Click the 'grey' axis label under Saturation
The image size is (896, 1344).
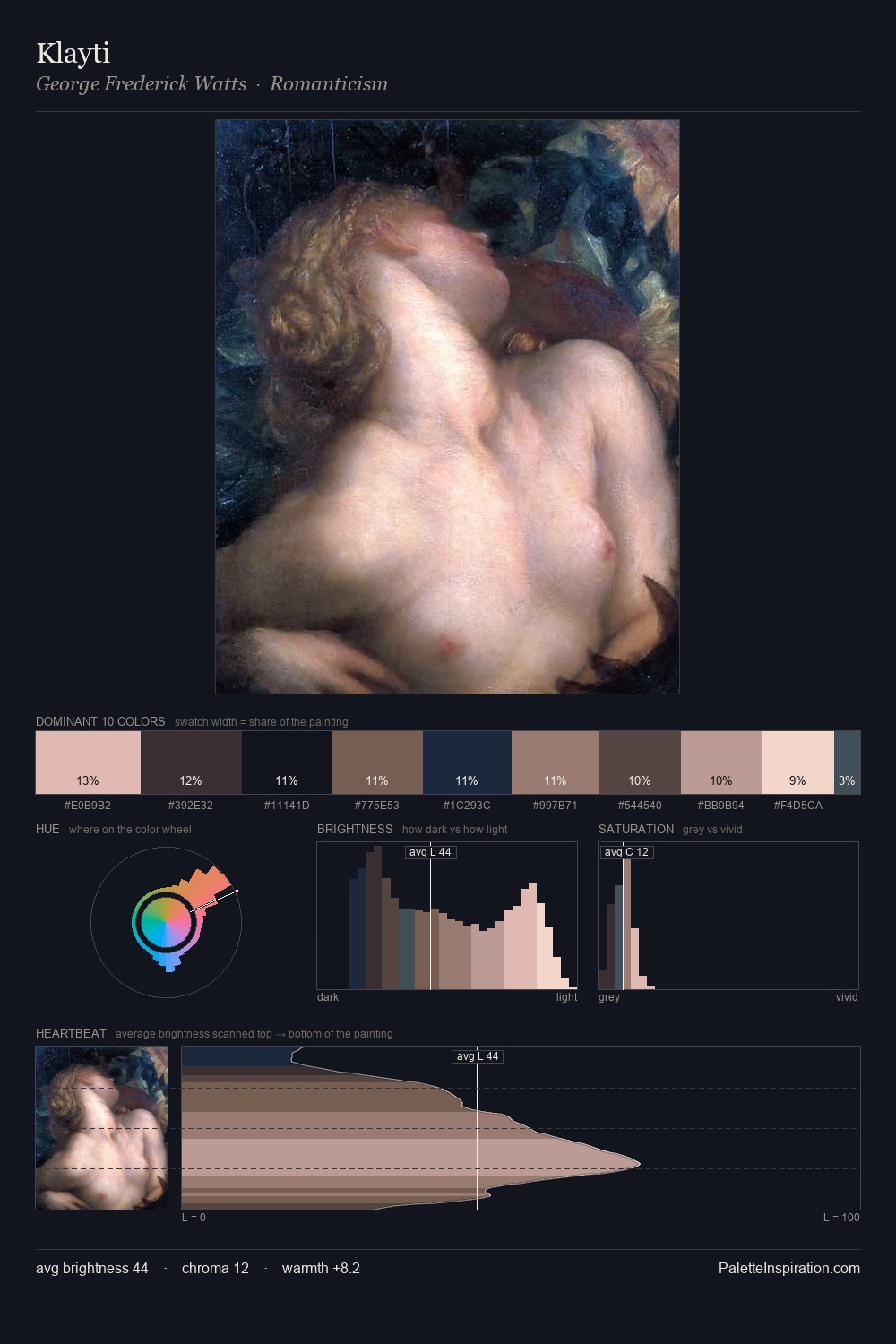point(609,997)
